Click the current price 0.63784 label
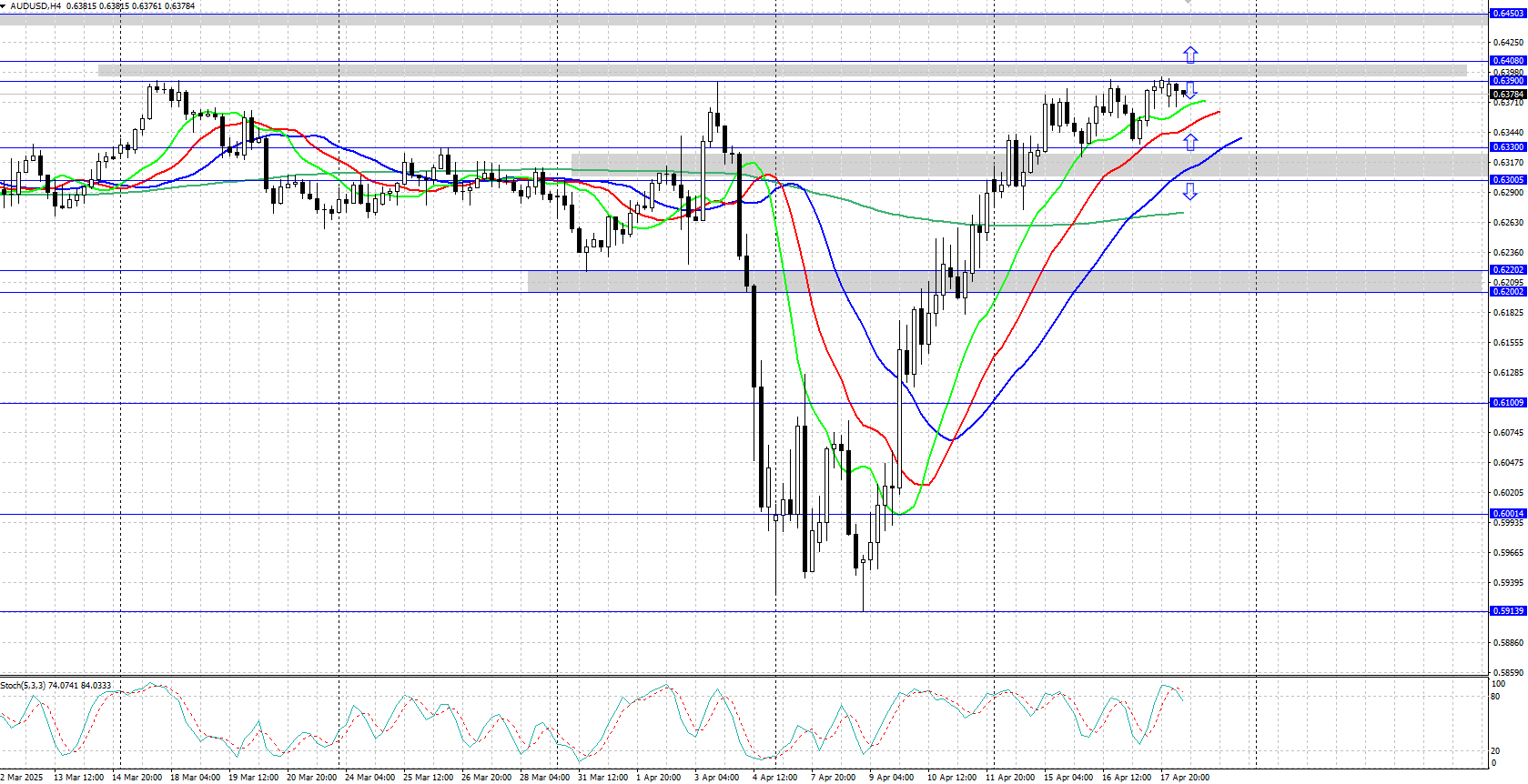 1507,94
